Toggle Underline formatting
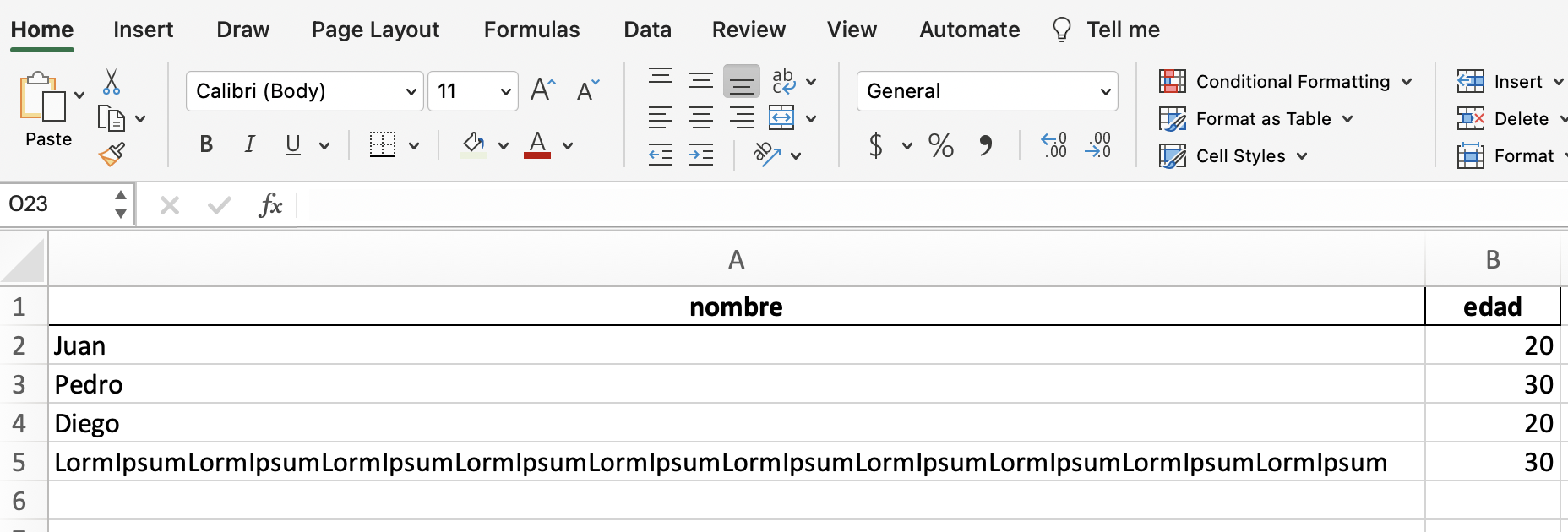This screenshot has width=1568, height=532. point(293,144)
